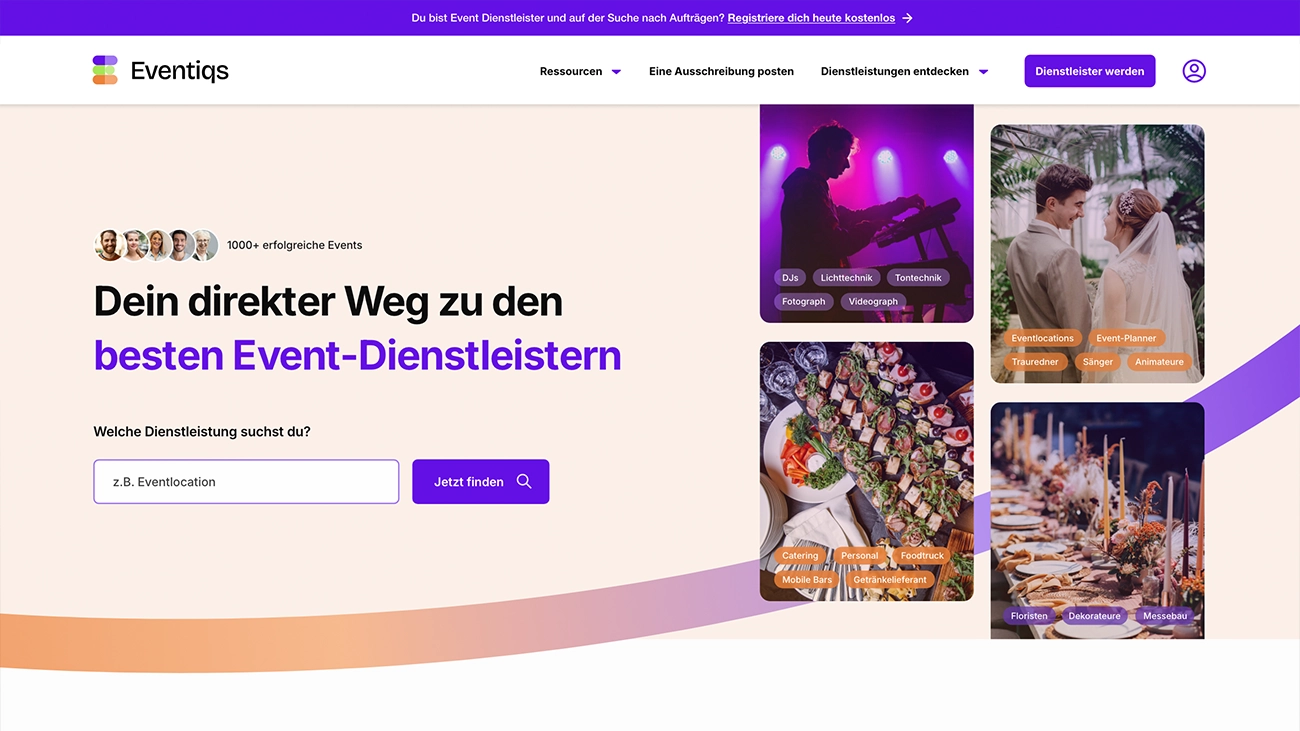Image resolution: width=1300 pixels, height=731 pixels.
Task: Select the DJs category tag
Action: tap(789, 277)
